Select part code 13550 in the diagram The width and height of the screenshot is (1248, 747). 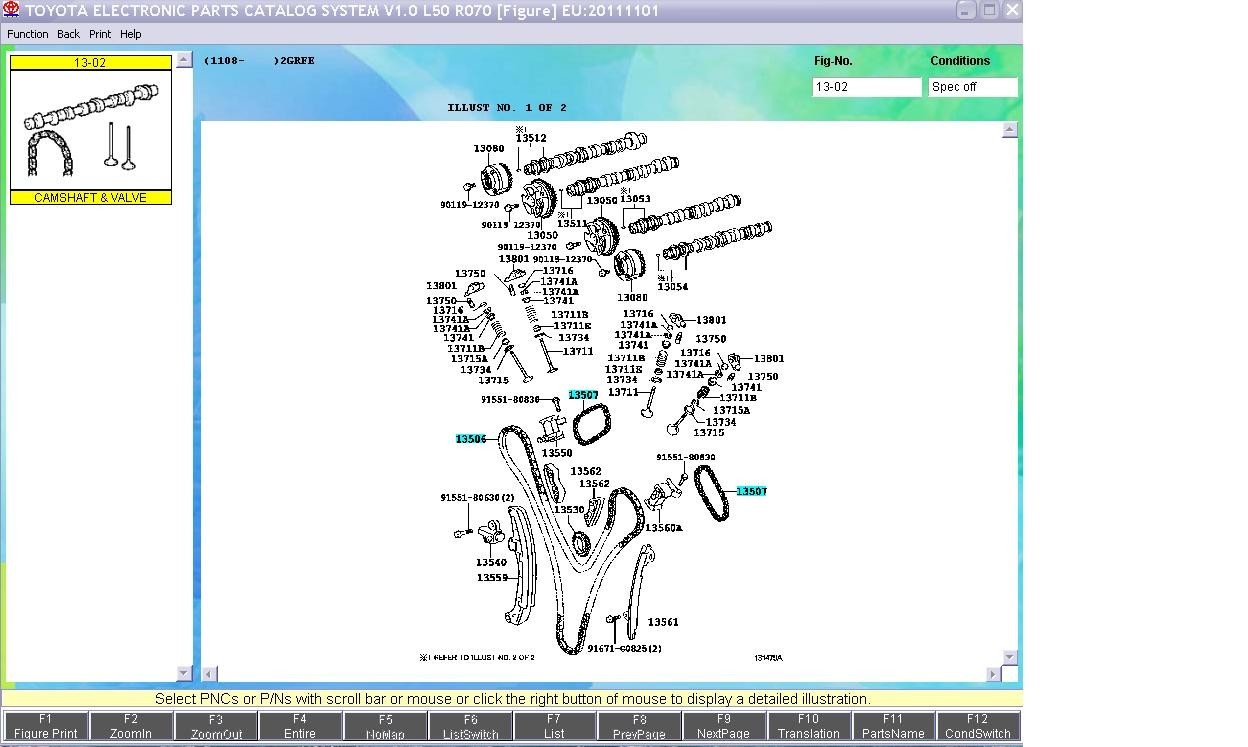click(x=557, y=453)
